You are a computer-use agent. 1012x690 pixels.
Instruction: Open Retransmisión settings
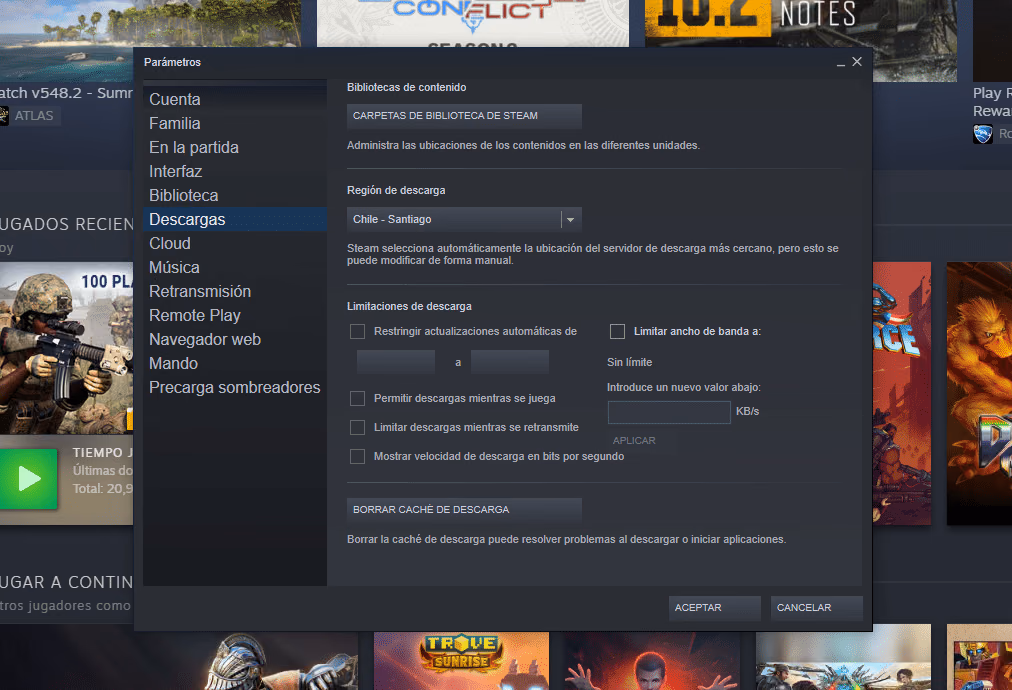coord(200,291)
